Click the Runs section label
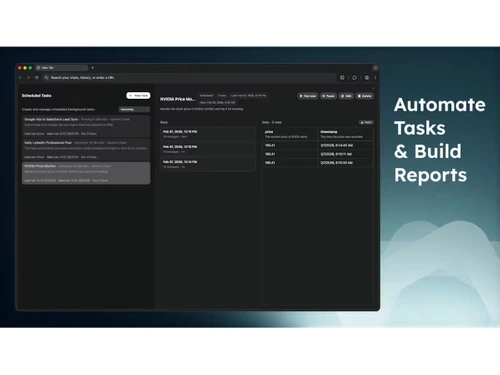500x375 pixels. (164, 122)
